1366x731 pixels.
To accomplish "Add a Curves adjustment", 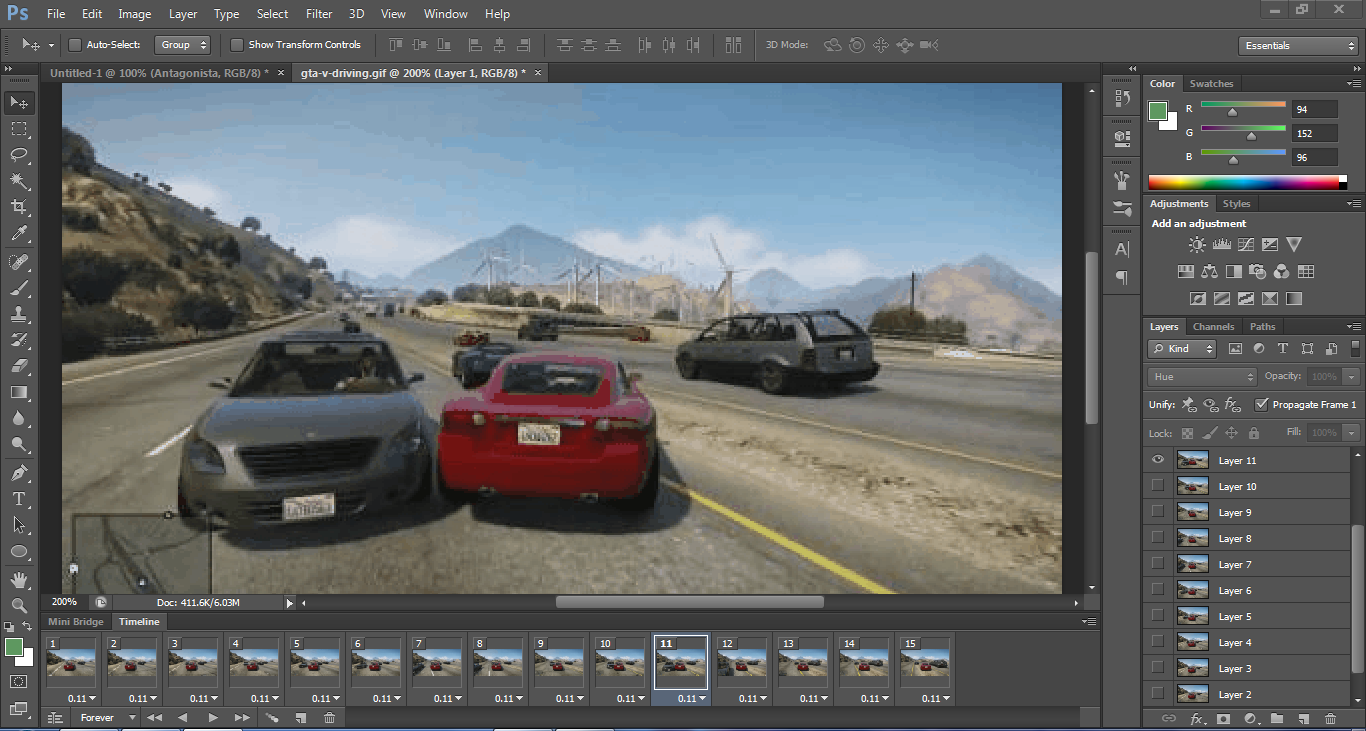I will tap(1246, 244).
